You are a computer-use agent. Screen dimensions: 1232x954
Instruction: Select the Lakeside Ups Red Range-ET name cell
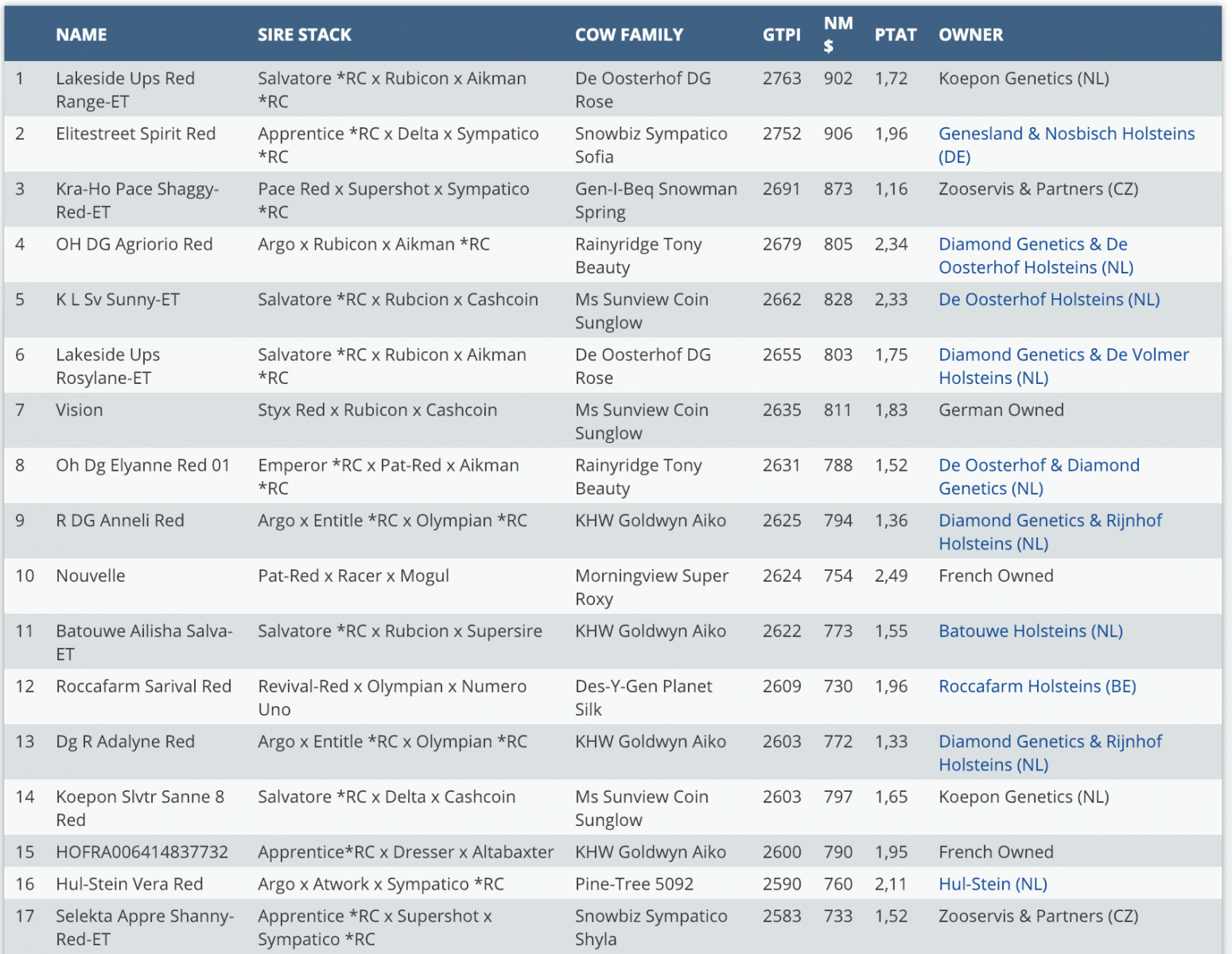[x=125, y=90]
